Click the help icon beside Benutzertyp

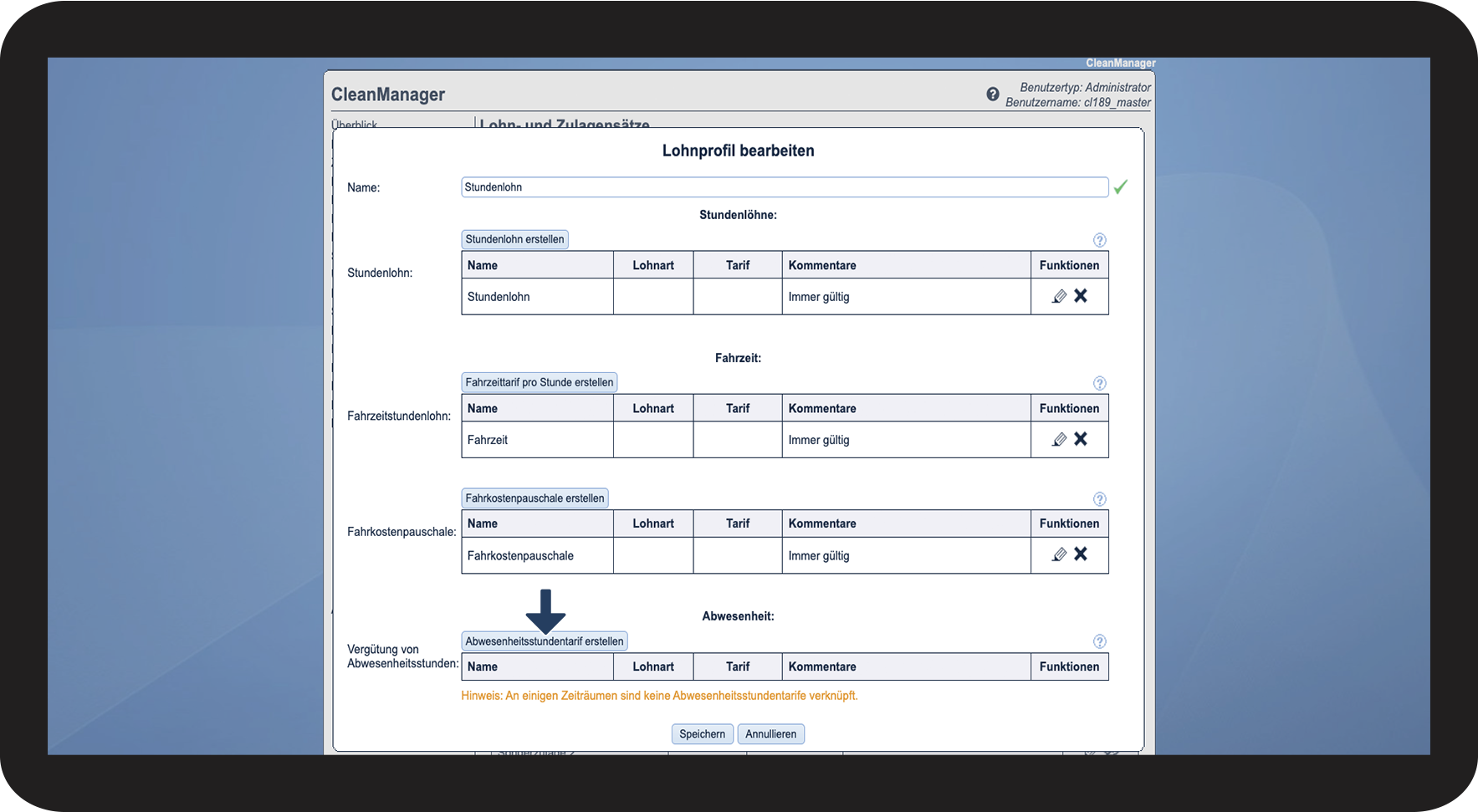click(992, 94)
